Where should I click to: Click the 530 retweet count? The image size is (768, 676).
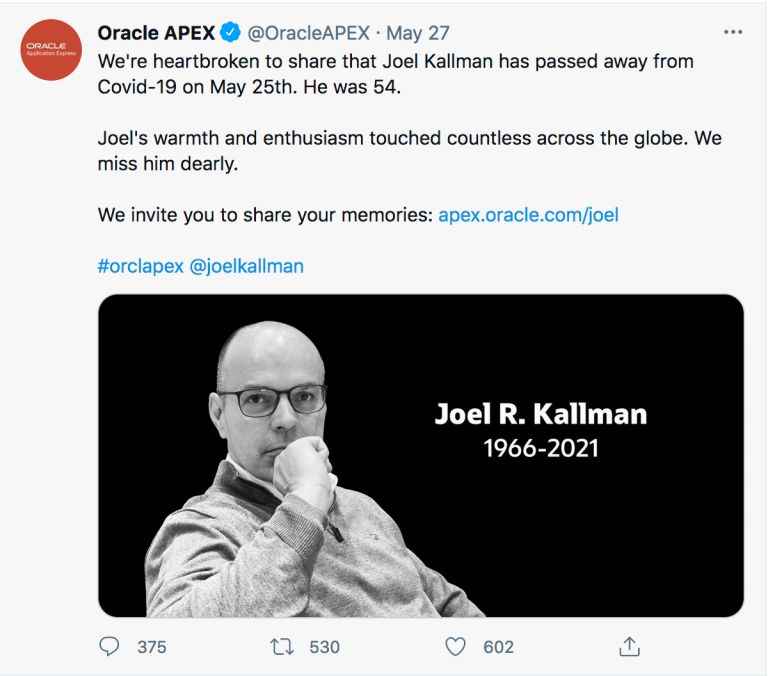tap(324, 647)
